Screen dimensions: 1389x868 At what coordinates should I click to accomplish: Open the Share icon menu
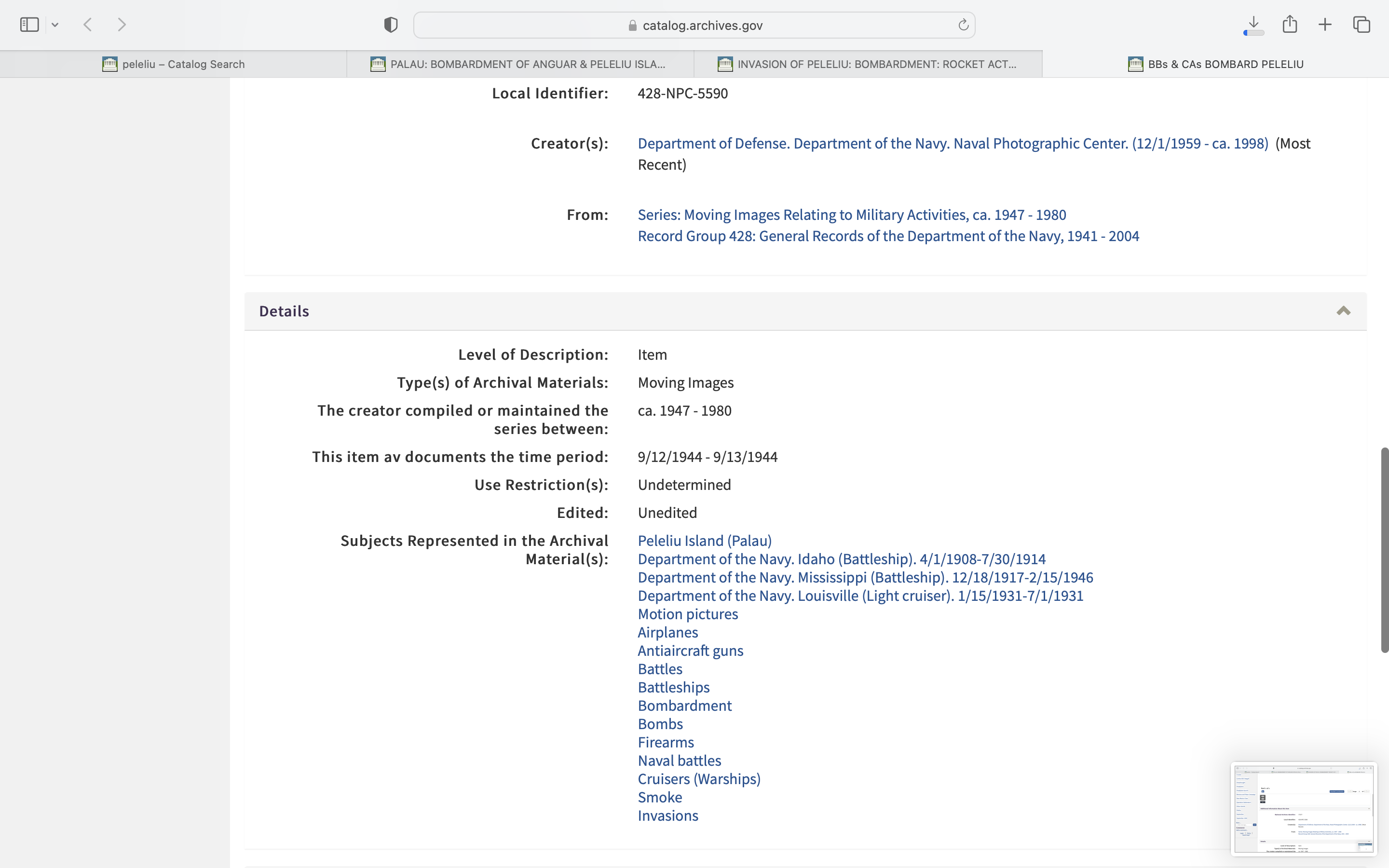[1290, 25]
